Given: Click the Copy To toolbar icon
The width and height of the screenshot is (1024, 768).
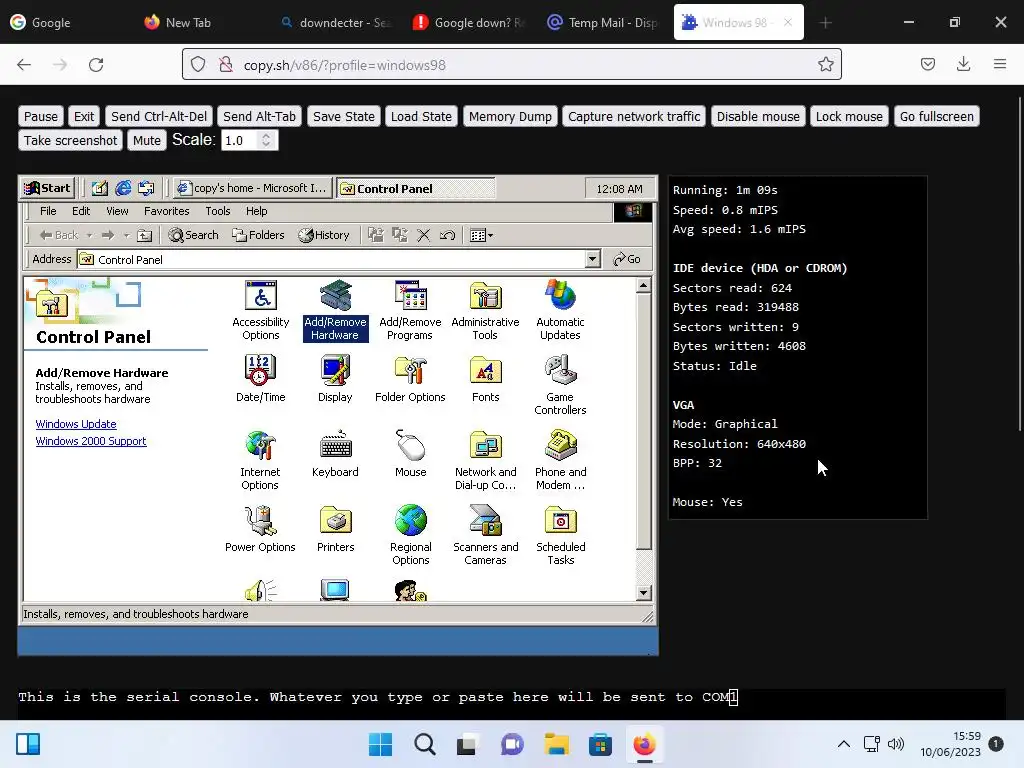Looking at the screenshot, I should pos(400,235).
